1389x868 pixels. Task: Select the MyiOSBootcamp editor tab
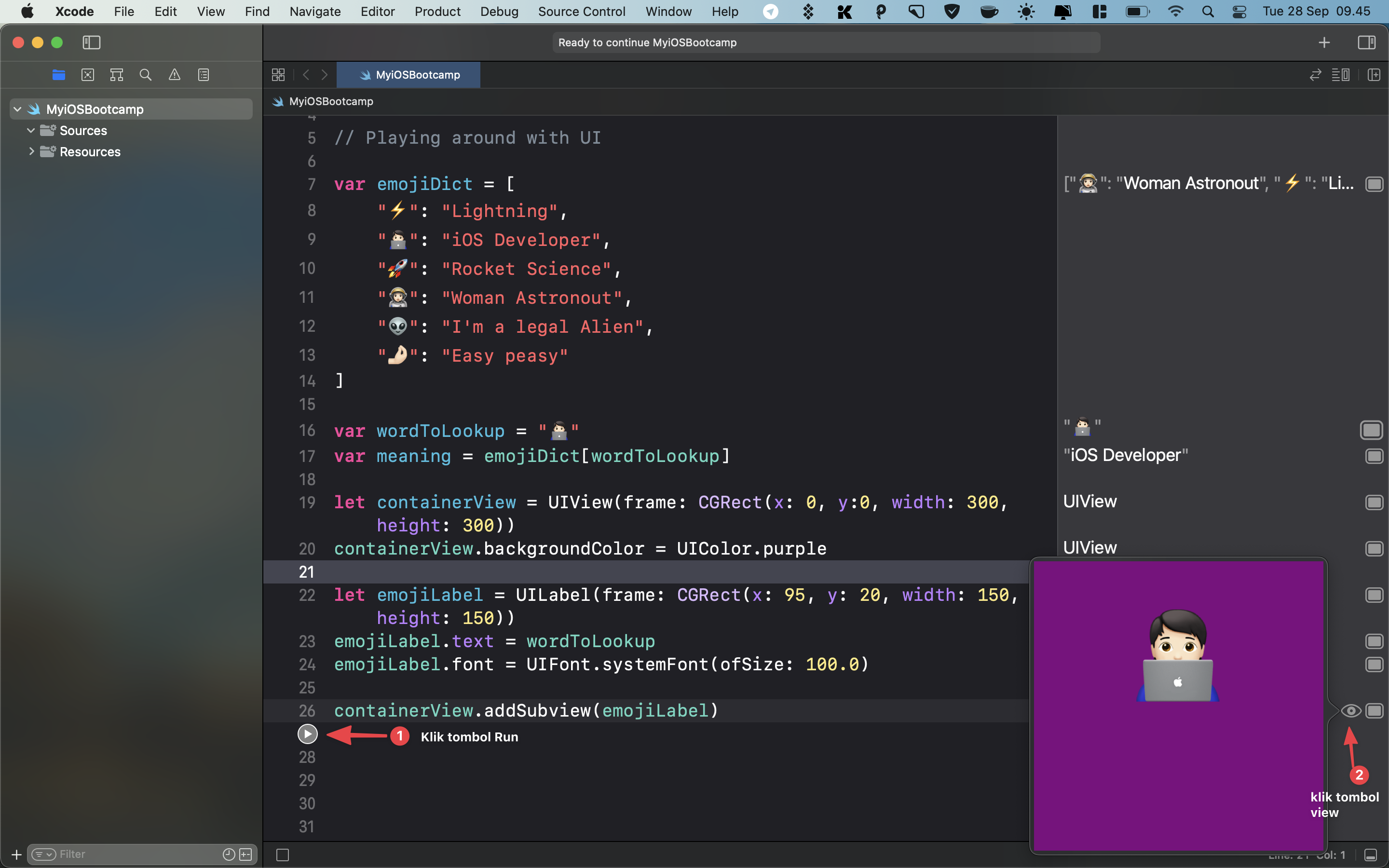coord(409,75)
